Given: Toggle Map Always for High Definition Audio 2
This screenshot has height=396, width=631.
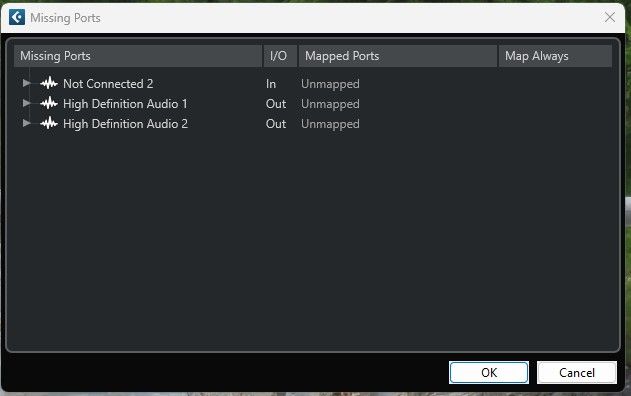Looking at the screenshot, I should [x=555, y=124].
